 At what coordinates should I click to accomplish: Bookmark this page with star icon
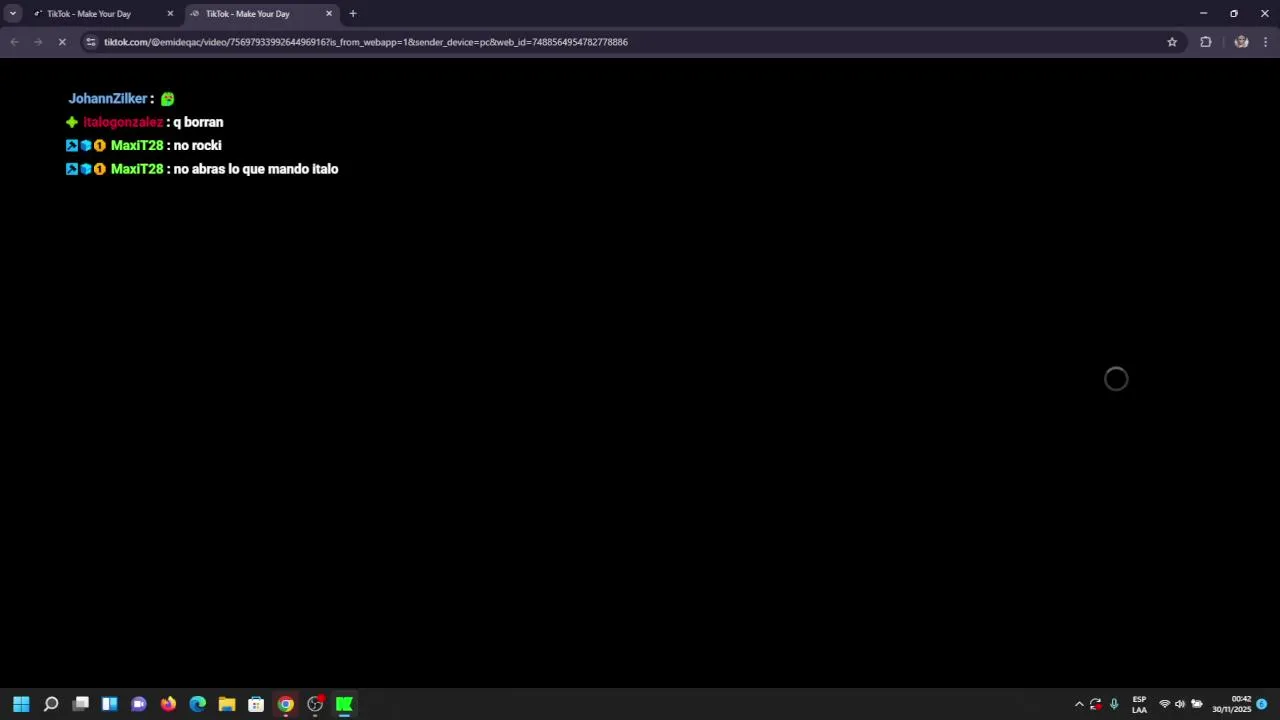coord(1172,42)
